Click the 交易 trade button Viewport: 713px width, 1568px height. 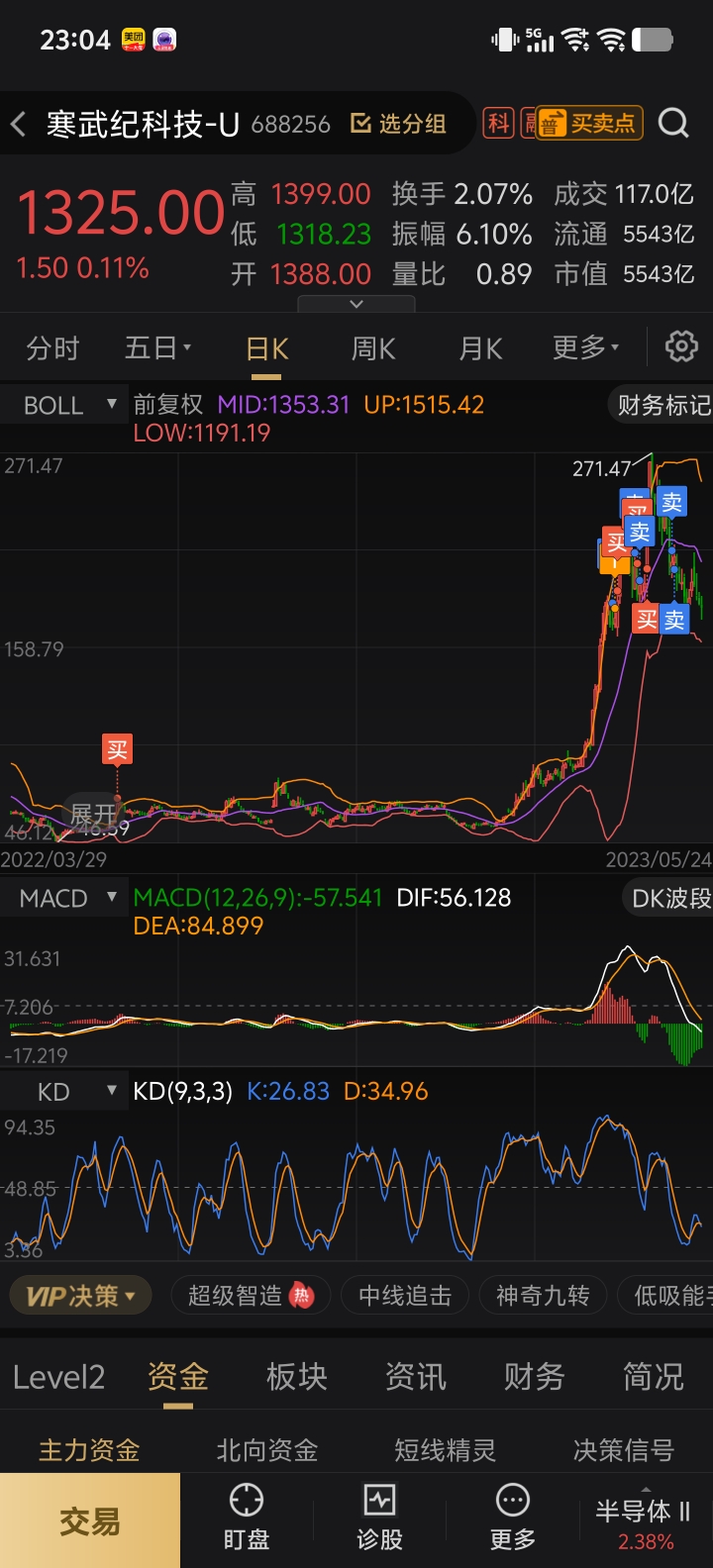[x=90, y=1520]
